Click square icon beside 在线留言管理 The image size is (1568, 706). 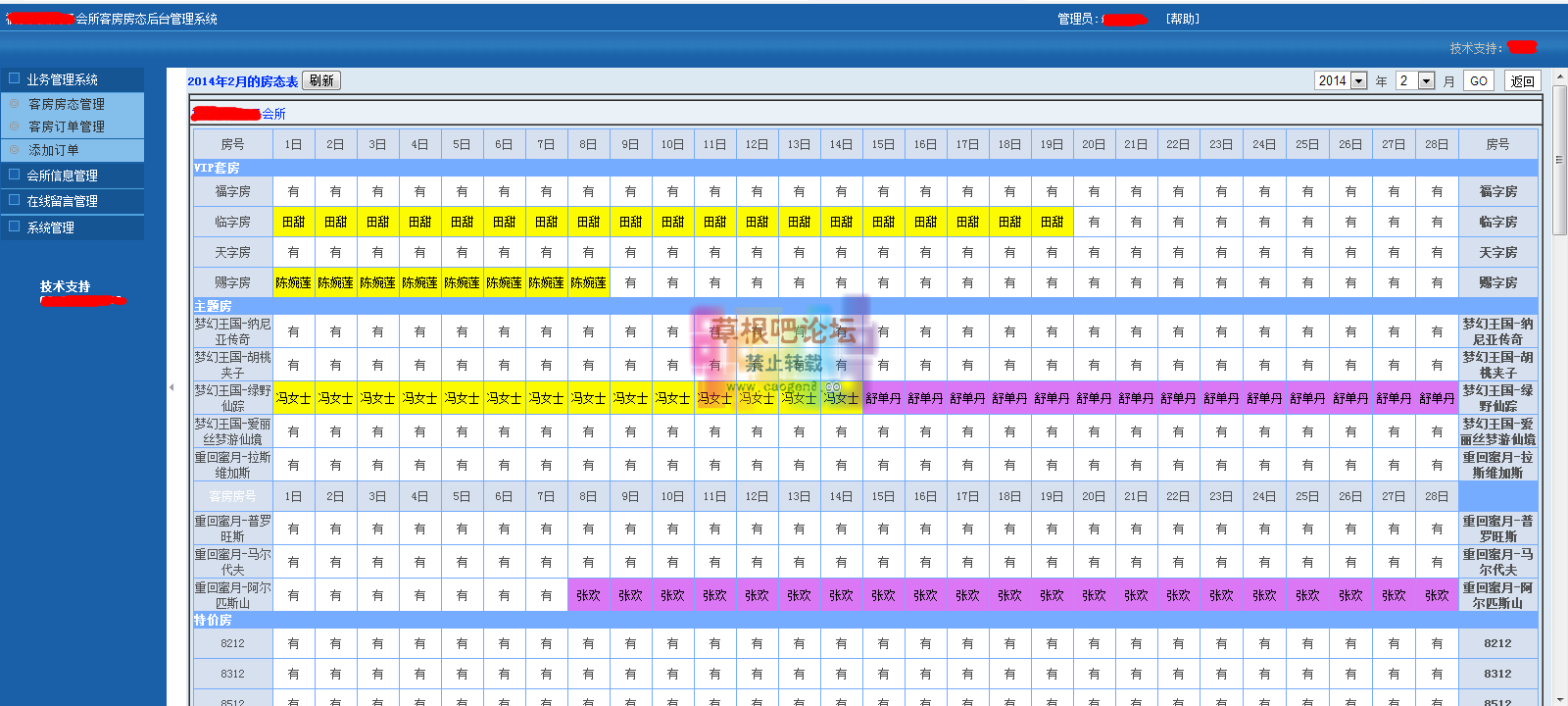point(14,200)
